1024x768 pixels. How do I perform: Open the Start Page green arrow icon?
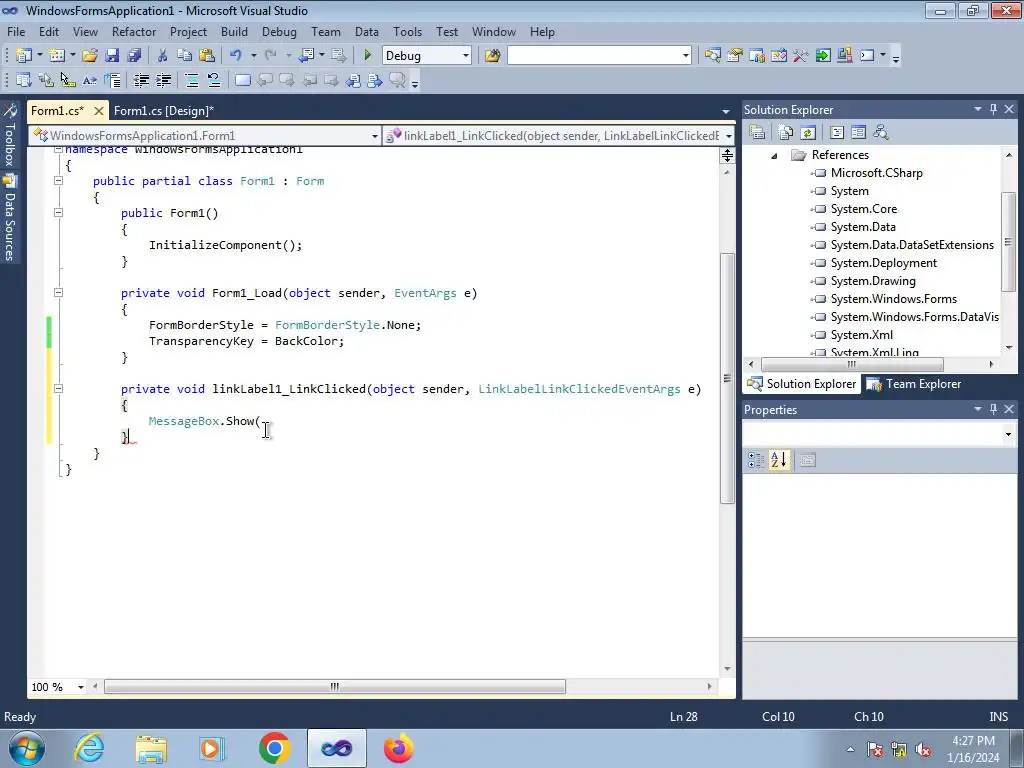pos(823,56)
